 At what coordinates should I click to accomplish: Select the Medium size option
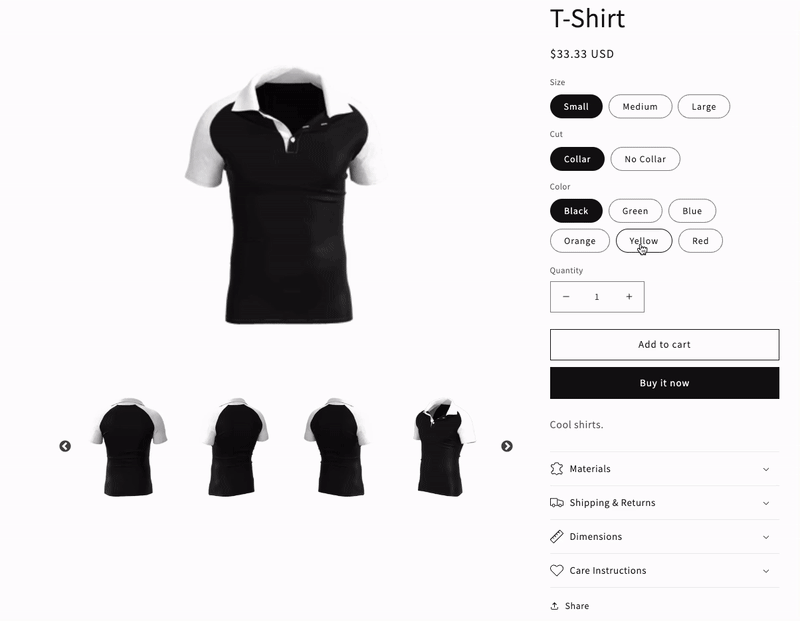click(x=640, y=106)
